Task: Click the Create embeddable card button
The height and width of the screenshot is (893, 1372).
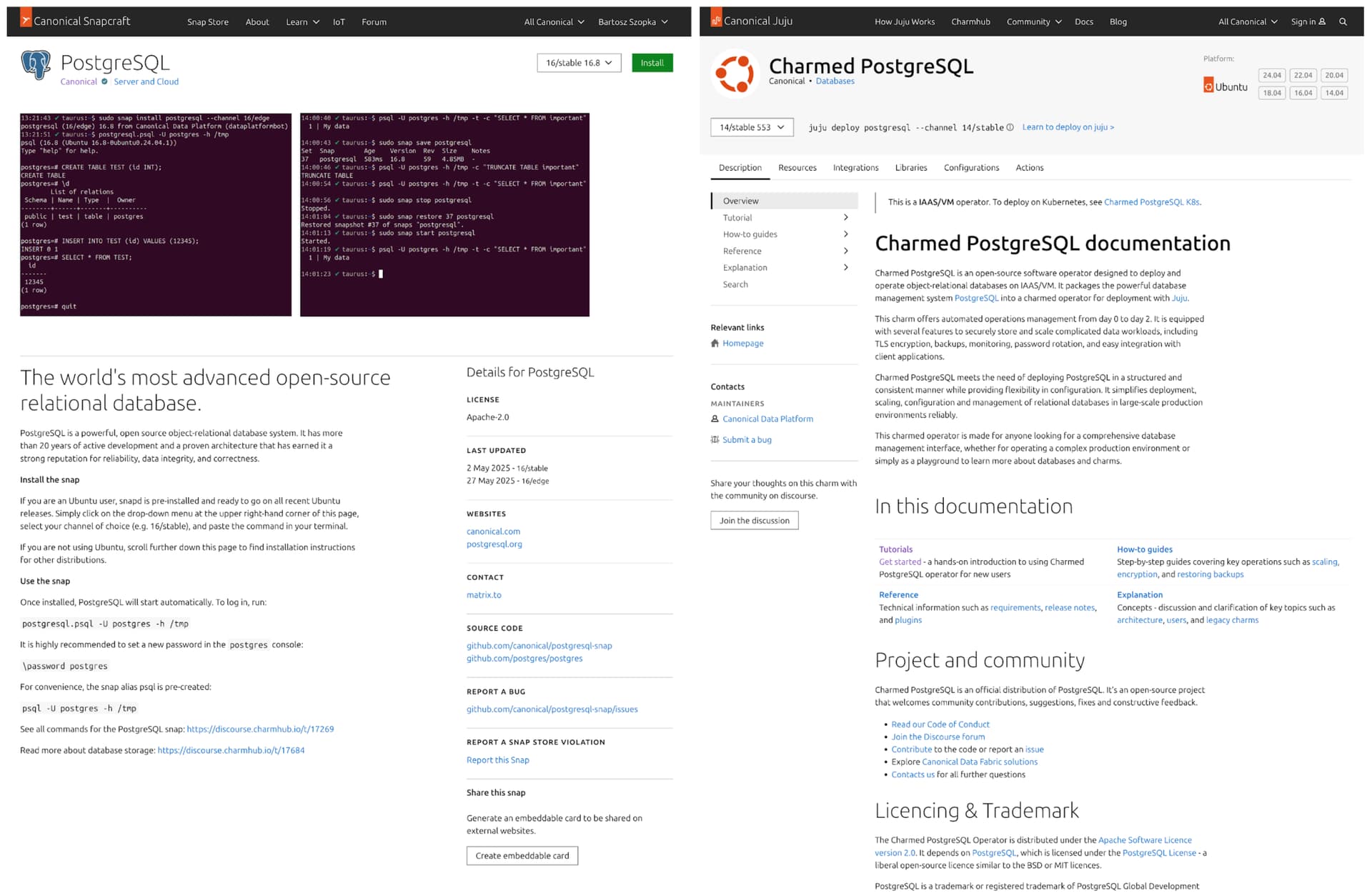Action: [x=522, y=856]
